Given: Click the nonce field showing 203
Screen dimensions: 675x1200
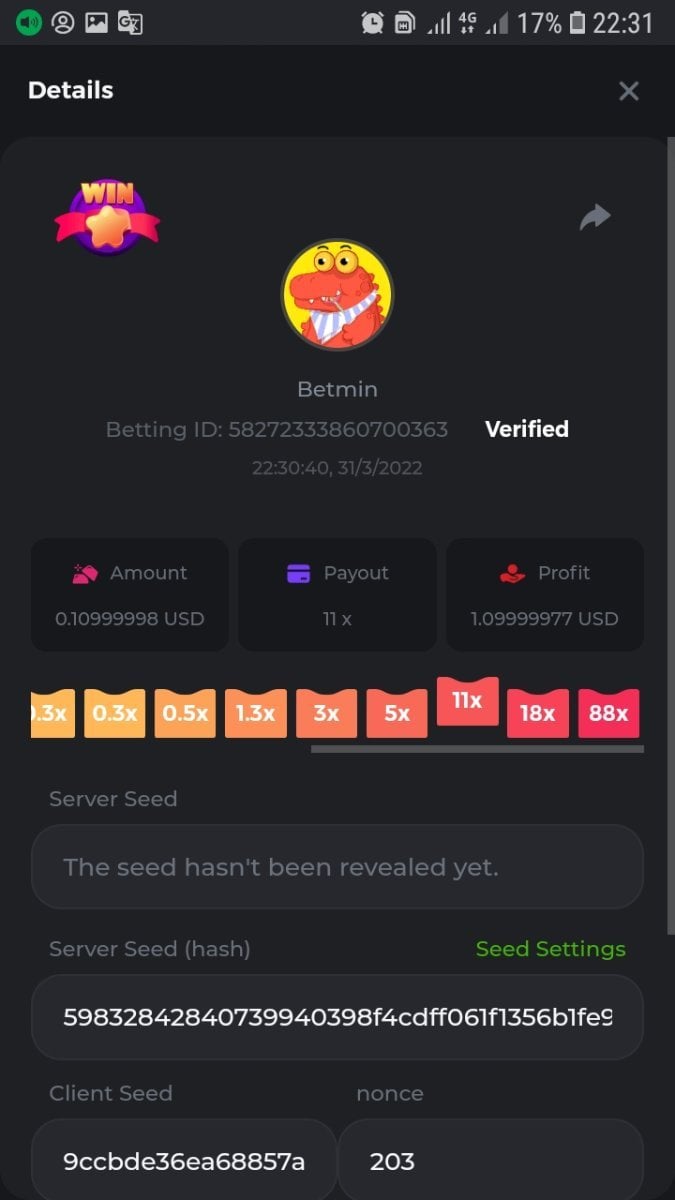Looking at the screenshot, I should [x=491, y=1160].
